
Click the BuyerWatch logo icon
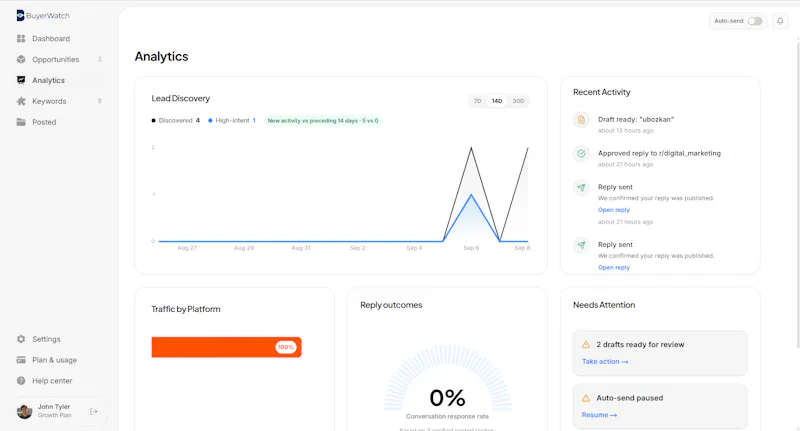20,16
